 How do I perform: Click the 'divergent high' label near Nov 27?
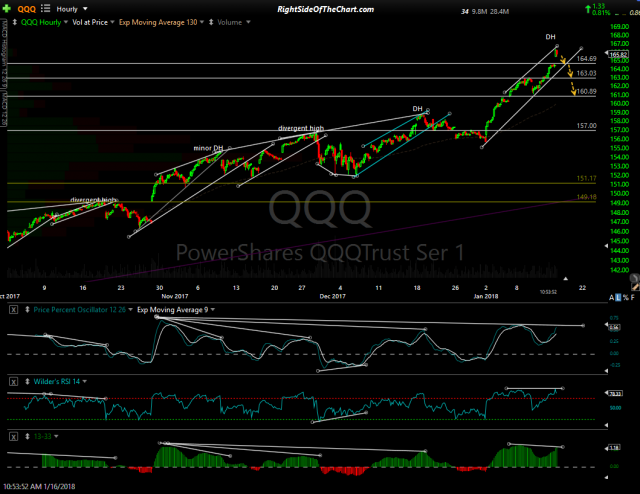pos(301,128)
